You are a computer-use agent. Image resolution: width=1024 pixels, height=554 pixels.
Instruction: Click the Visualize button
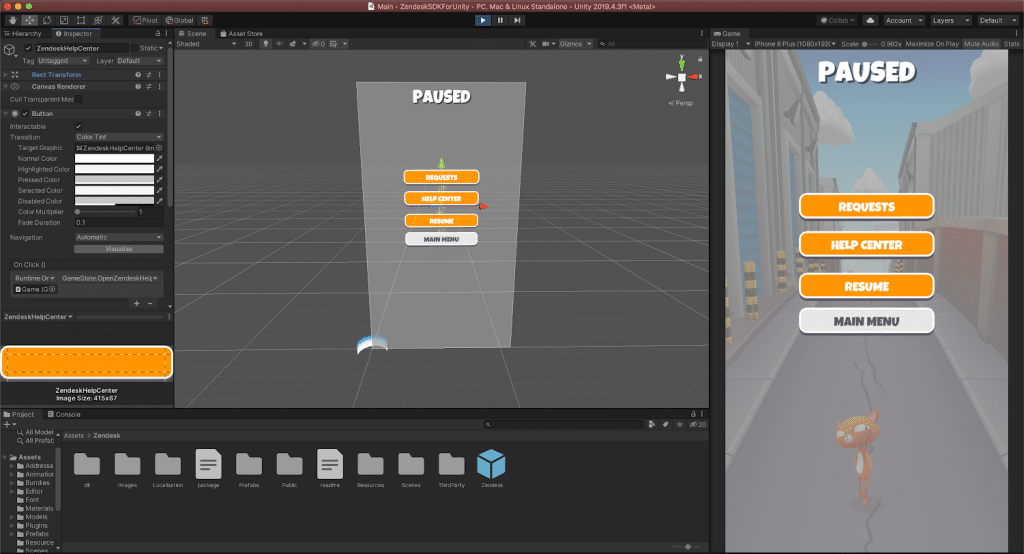coord(118,248)
